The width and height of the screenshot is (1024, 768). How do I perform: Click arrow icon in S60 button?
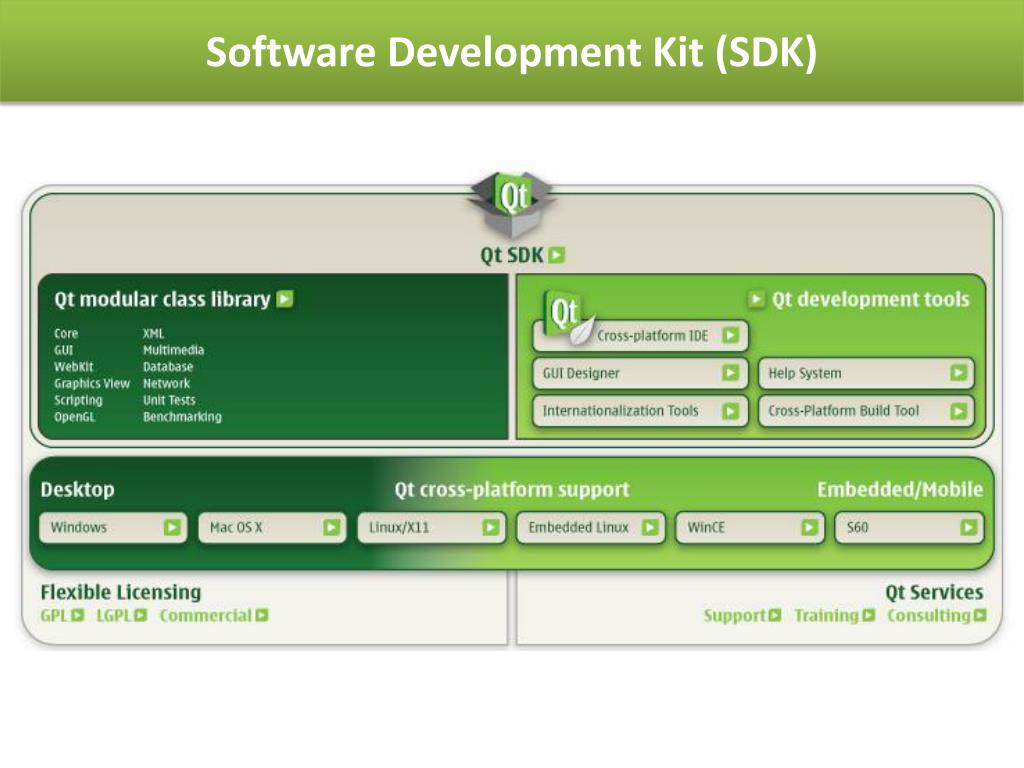[968, 527]
